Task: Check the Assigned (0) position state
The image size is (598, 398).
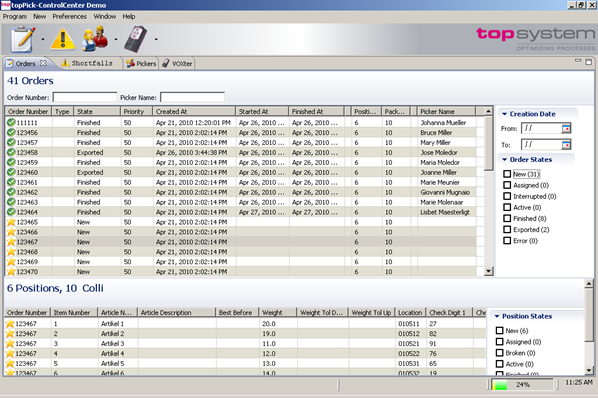Action: 499,342
